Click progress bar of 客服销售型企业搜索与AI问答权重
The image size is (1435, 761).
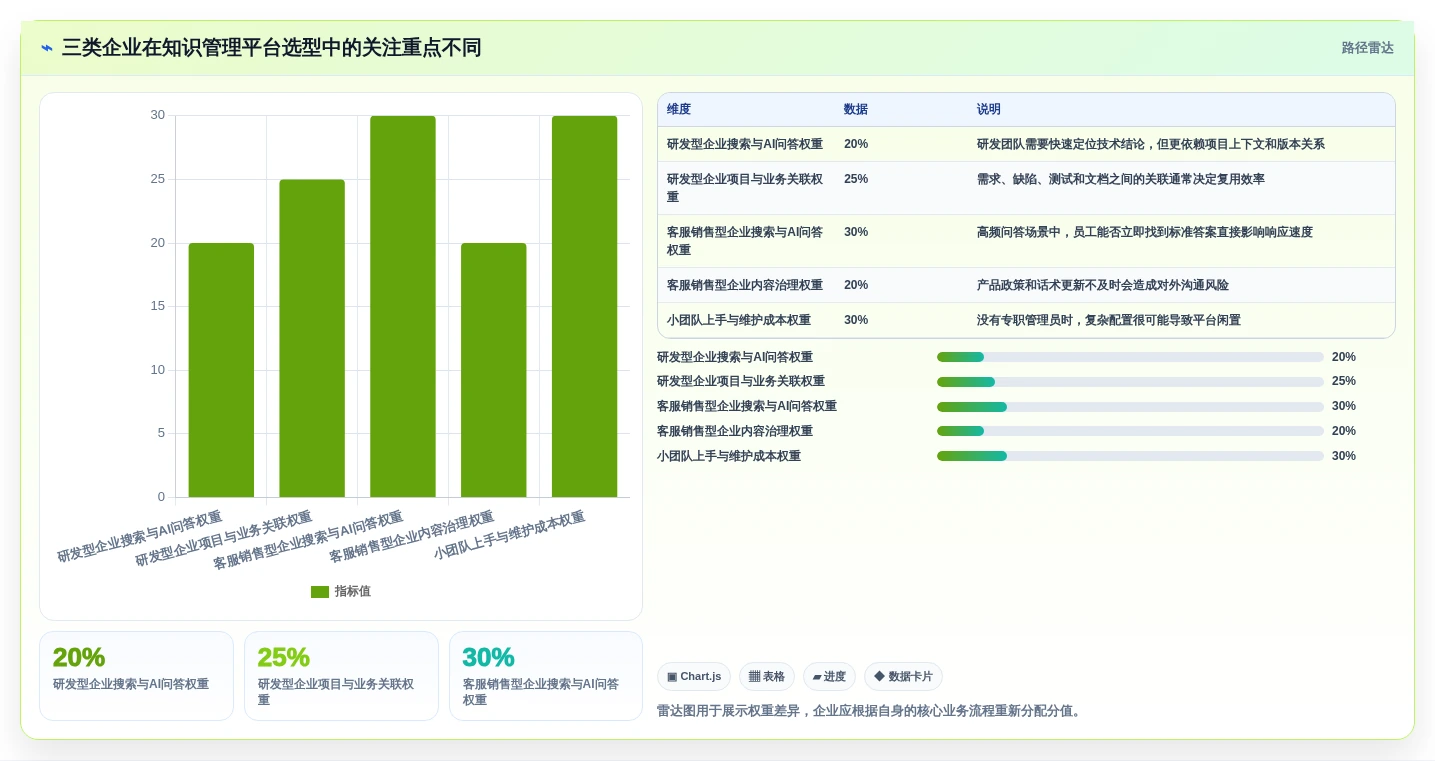pyautogui.click(x=1130, y=407)
